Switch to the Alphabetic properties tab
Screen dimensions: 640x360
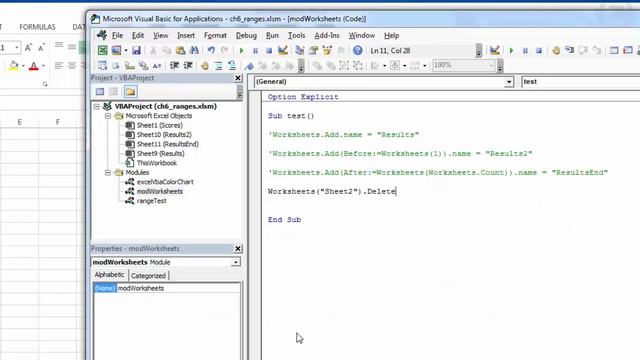(x=109, y=275)
